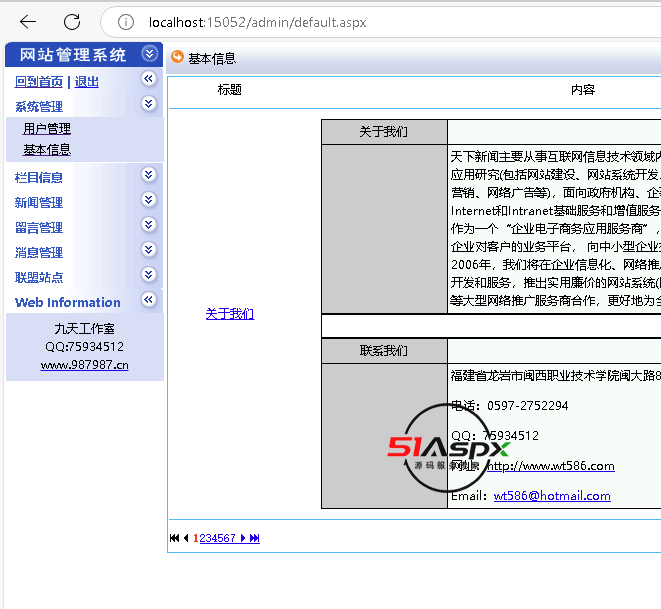Image resolution: width=661 pixels, height=609 pixels.
Task: Click the site info icon in address bar
Action: (x=125, y=22)
